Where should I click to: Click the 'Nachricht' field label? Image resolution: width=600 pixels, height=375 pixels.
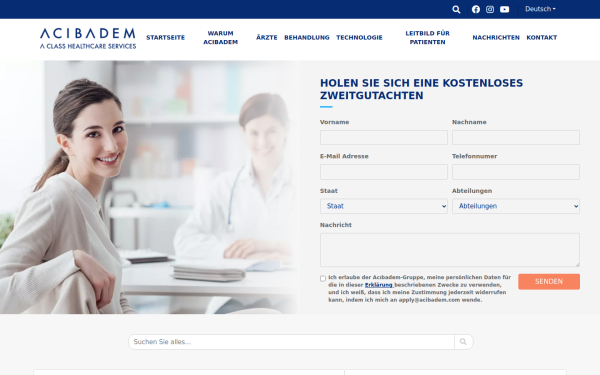pos(336,225)
